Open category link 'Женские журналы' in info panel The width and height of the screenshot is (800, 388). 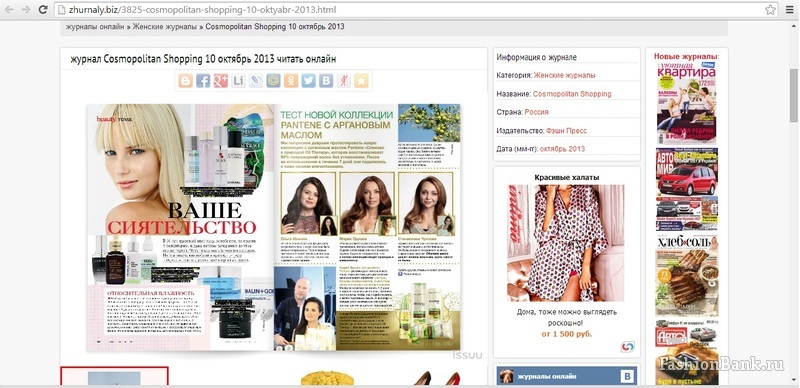point(564,75)
